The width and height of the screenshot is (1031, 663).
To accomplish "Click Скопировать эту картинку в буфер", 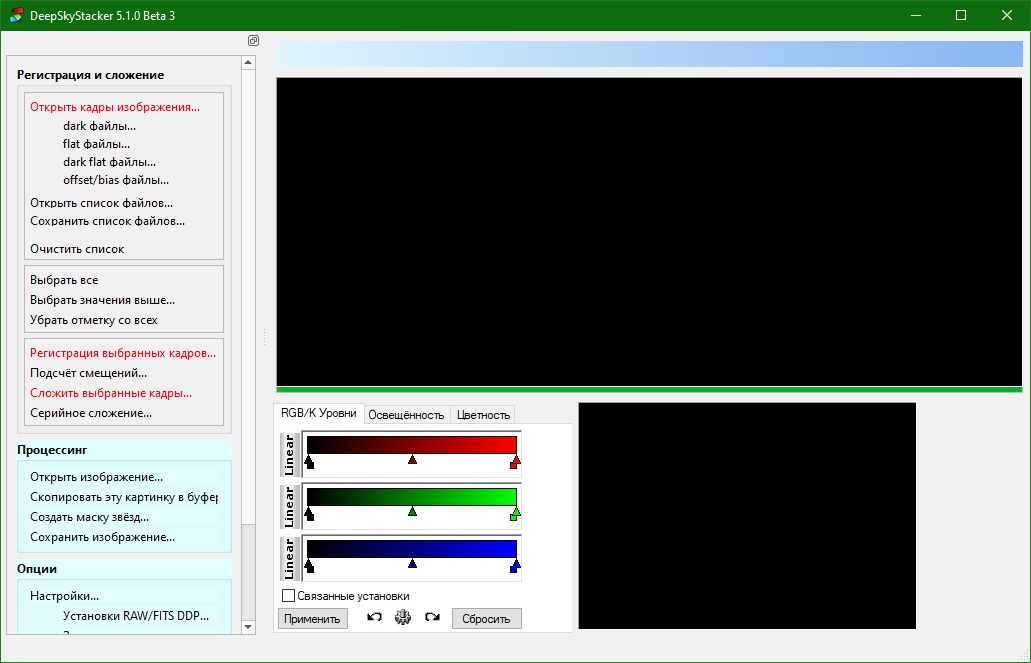I will point(124,497).
